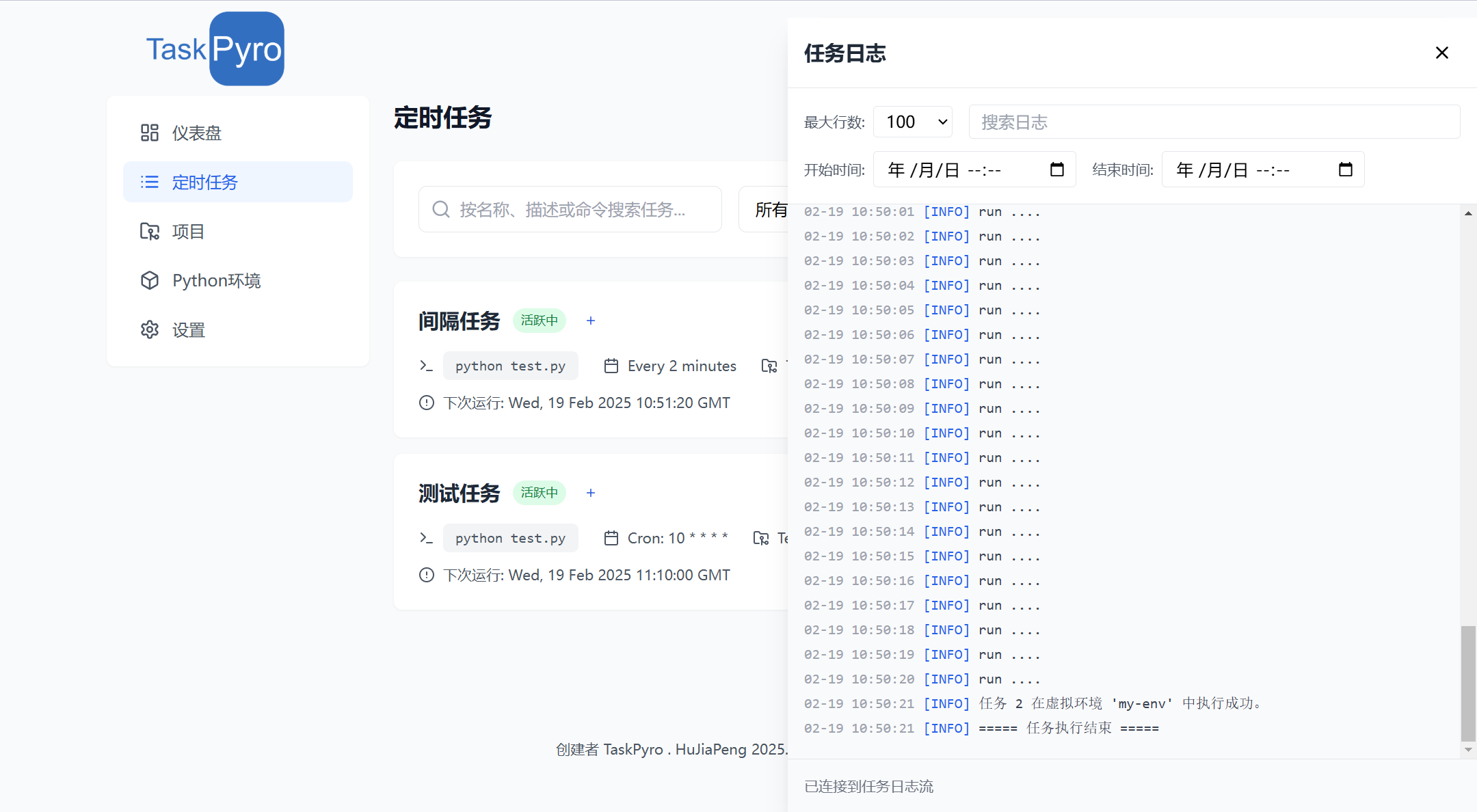
Task: Open the 最大行数 dropdown showing 100
Action: [x=912, y=122]
